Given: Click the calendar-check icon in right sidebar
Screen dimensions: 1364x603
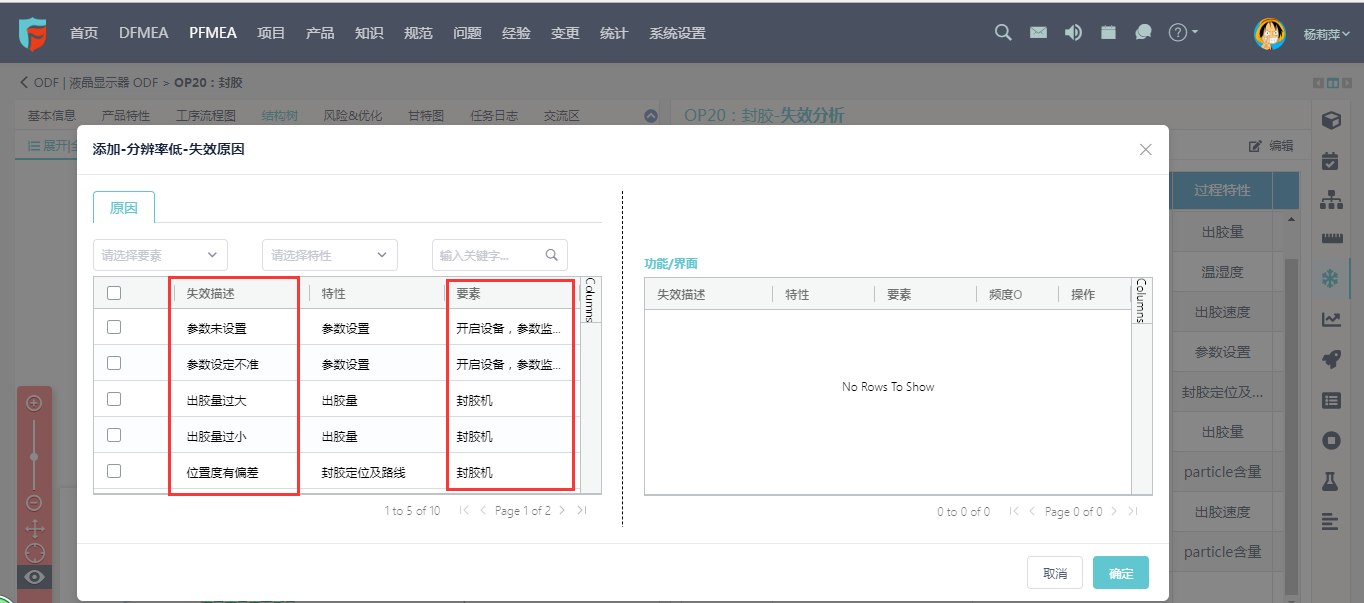Looking at the screenshot, I should pyautogui.click(x=1331, y=160).
